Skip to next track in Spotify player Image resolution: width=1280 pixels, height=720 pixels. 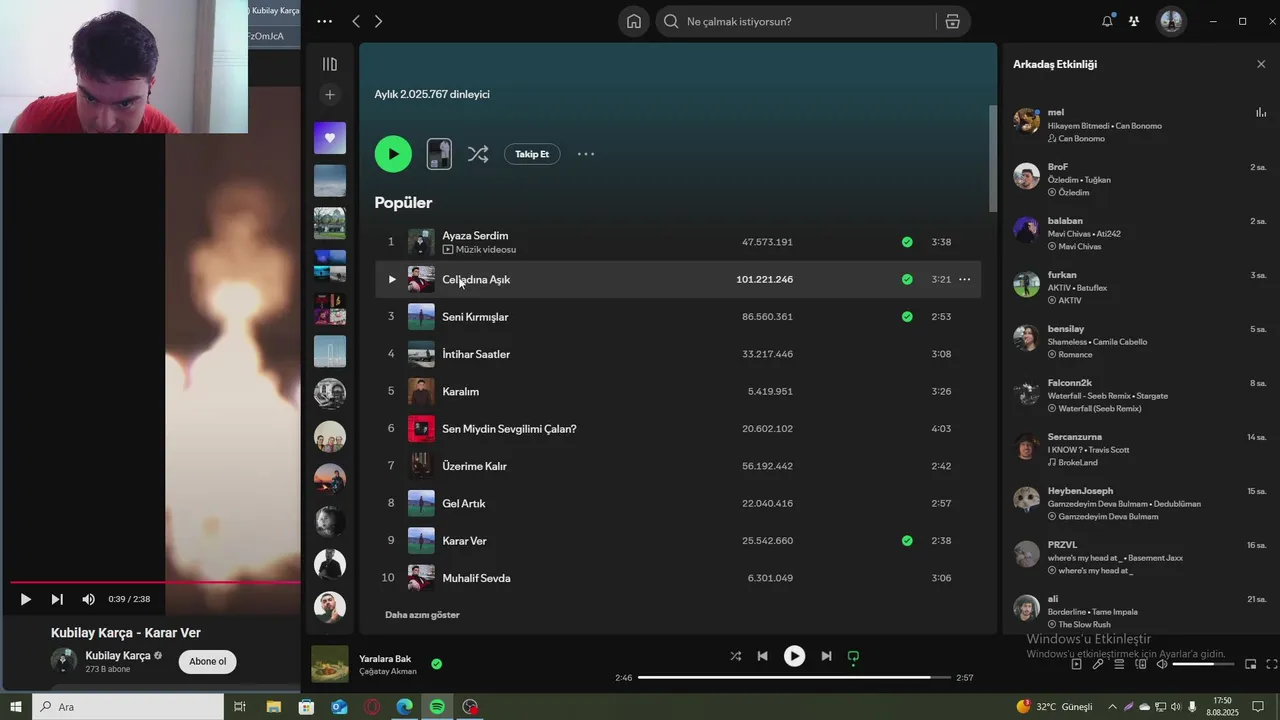coord(826,656)
